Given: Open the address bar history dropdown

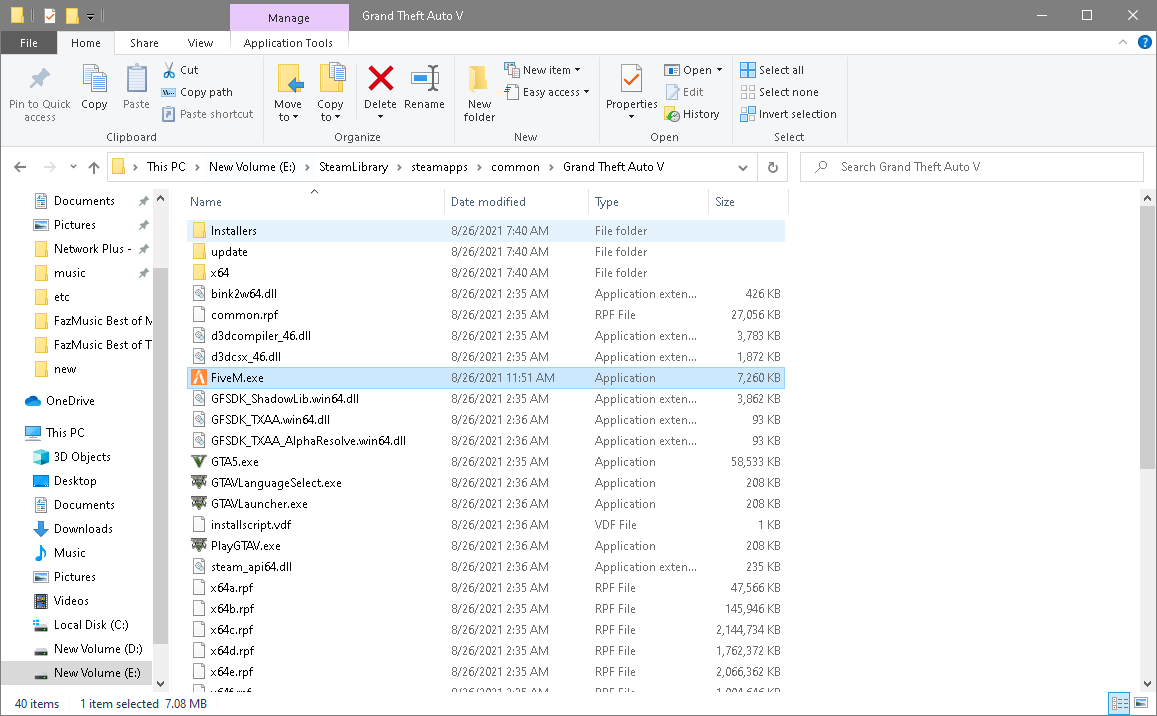Looking at the screenshot, I should click(742, 168).
